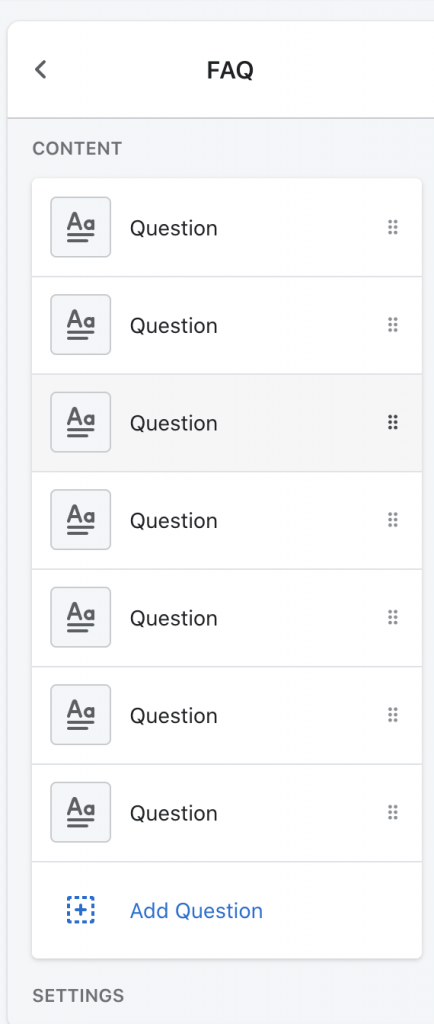Click the drag handle of the fourth Question
This screenshot has width=434, height=1024.
392,520
